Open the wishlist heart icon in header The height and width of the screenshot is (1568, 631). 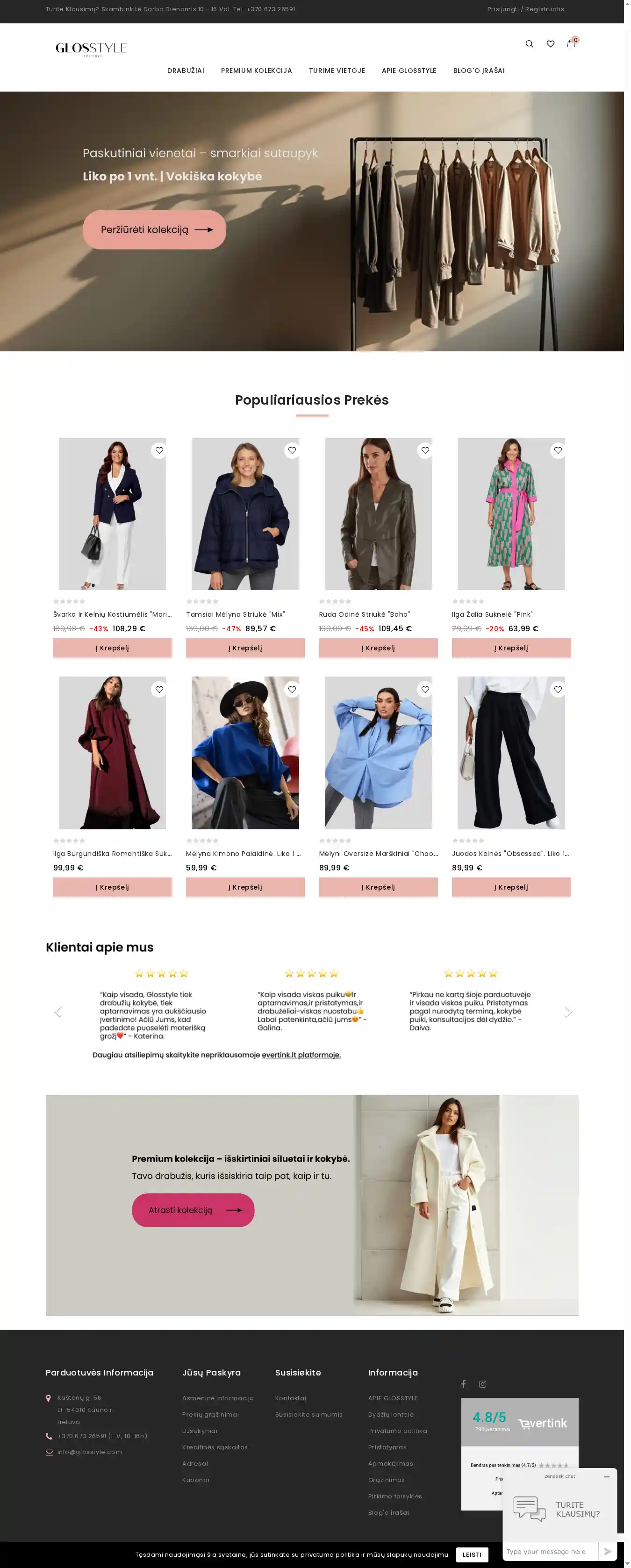(550, 44)
